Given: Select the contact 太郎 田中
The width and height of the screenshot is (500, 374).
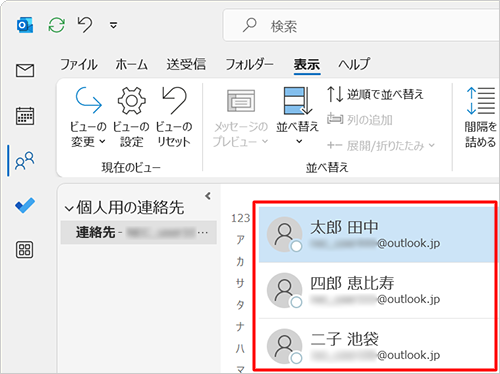Looking at the screenshot, I should point(376,234).
